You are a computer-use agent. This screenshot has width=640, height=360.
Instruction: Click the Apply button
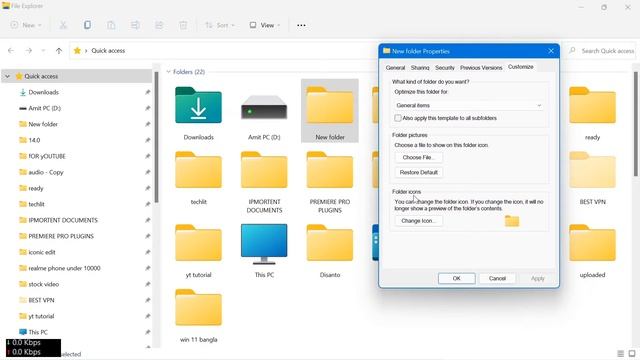pyautogui.click(x=538, y=278)
